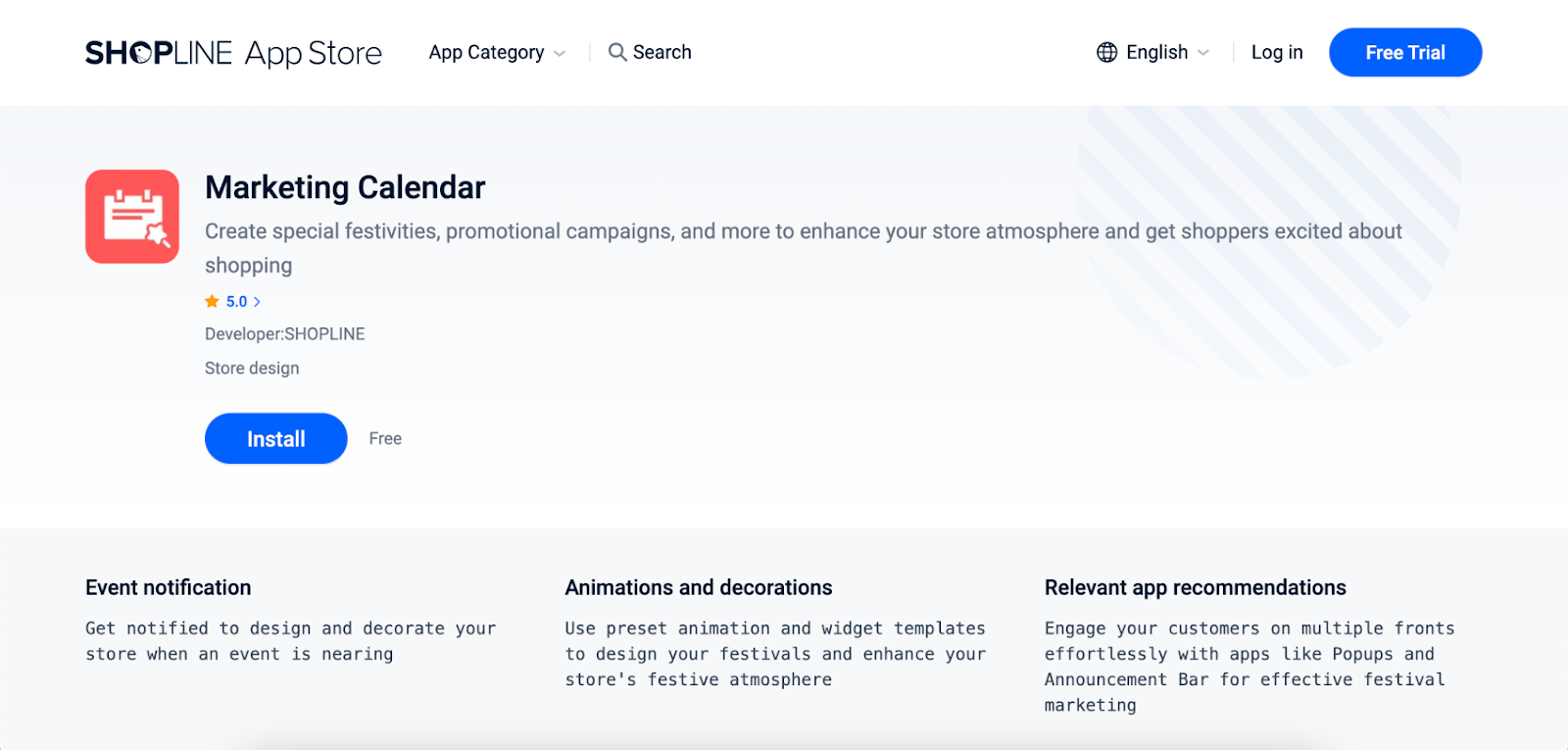This screenshot has height=750, width=1568.
Task: Start a Free Trial
Action: point(1404,52)
